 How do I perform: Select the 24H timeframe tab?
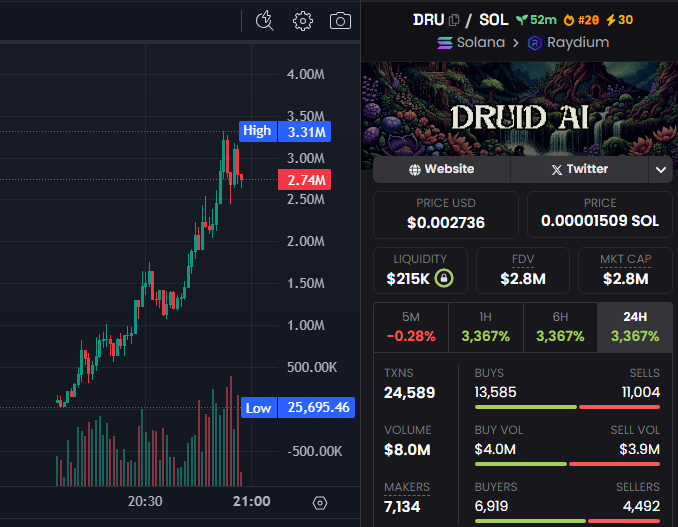tap(635, 327)
